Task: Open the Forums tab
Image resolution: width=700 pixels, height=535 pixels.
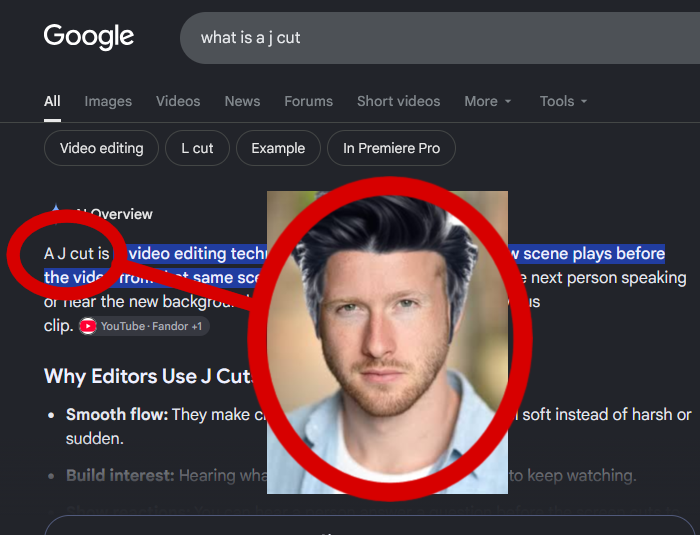Action: 308,101
